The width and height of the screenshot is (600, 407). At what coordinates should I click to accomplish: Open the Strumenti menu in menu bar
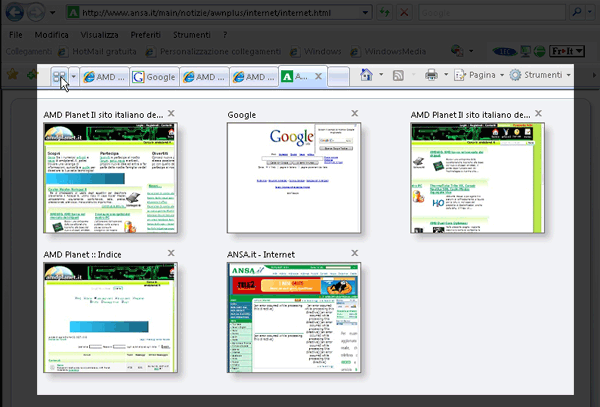point(191,35)
